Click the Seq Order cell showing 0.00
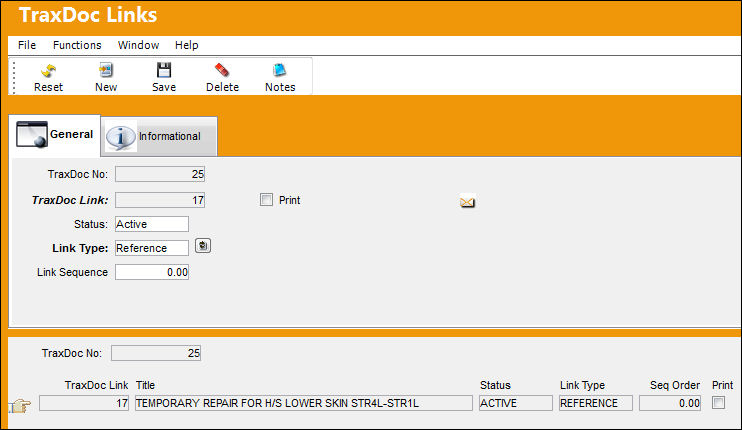 coord(670,403)
